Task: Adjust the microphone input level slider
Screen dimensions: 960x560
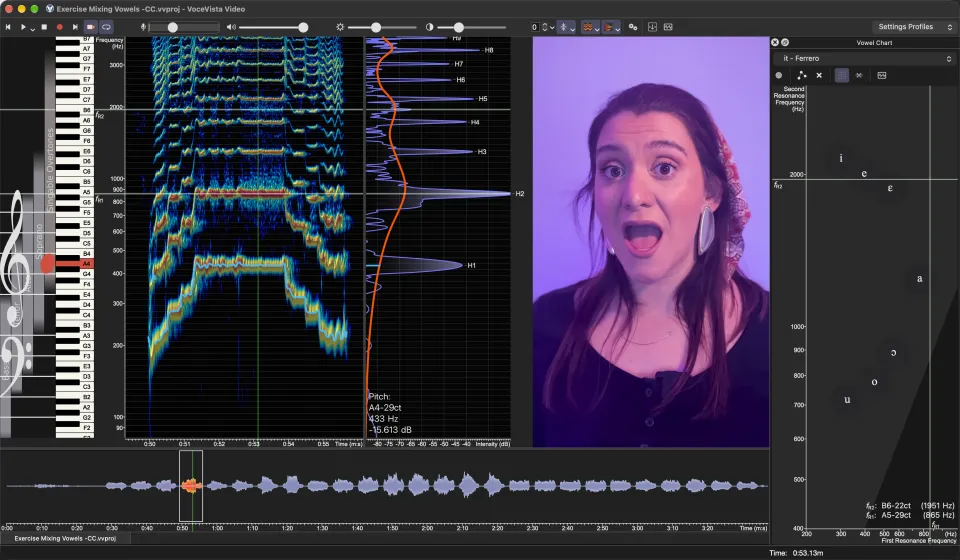Action: [x=184, y=27]
